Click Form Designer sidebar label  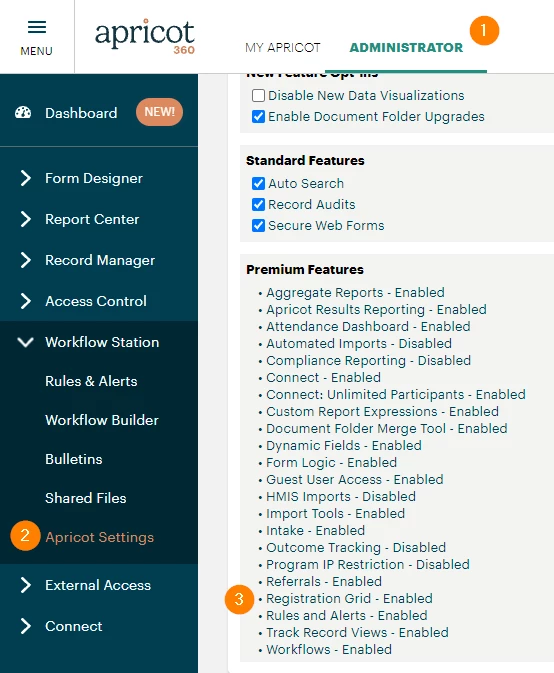pyautogui.click(x=94, y=178)
